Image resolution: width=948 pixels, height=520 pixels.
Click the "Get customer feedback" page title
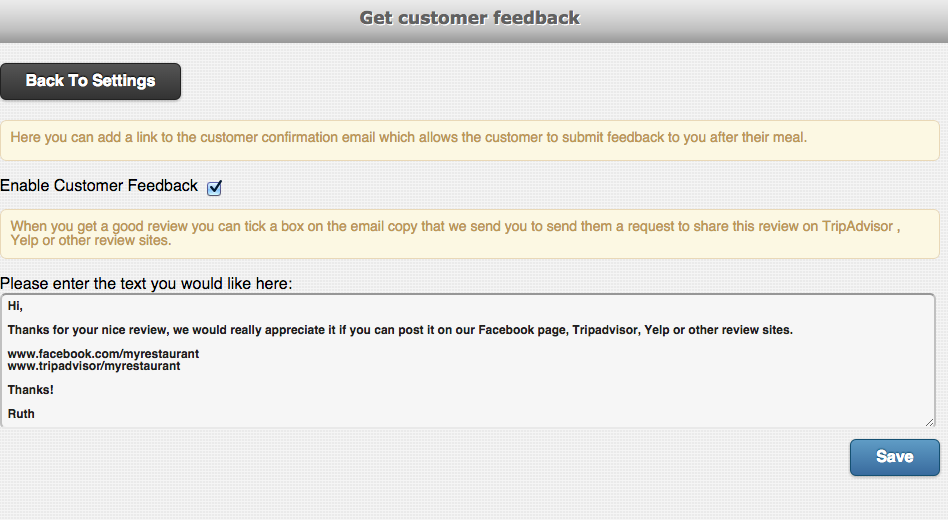pyautogui.click(x=469, y=18)
